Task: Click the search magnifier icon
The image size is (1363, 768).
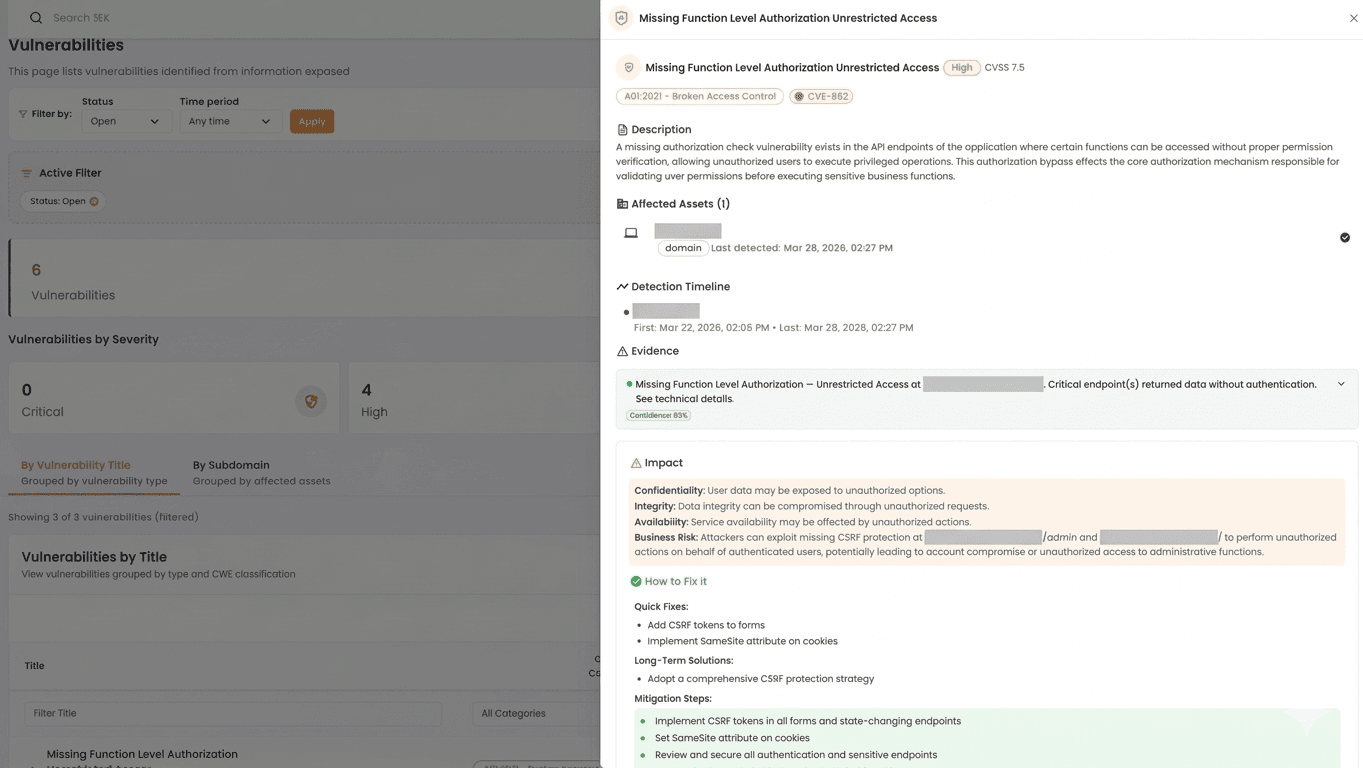Action: click(x=36, y=18)
